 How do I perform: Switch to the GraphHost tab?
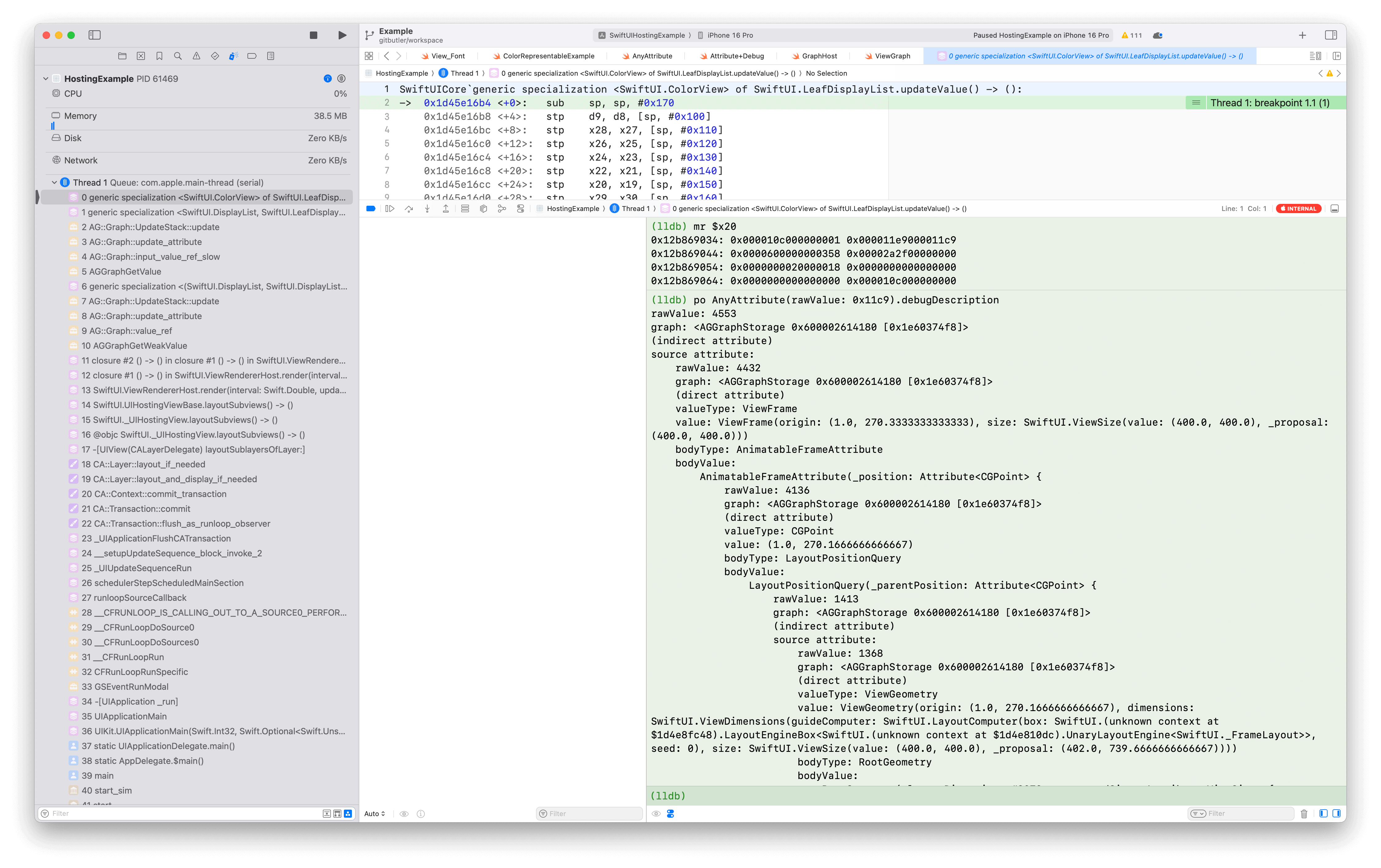(814, 56)
